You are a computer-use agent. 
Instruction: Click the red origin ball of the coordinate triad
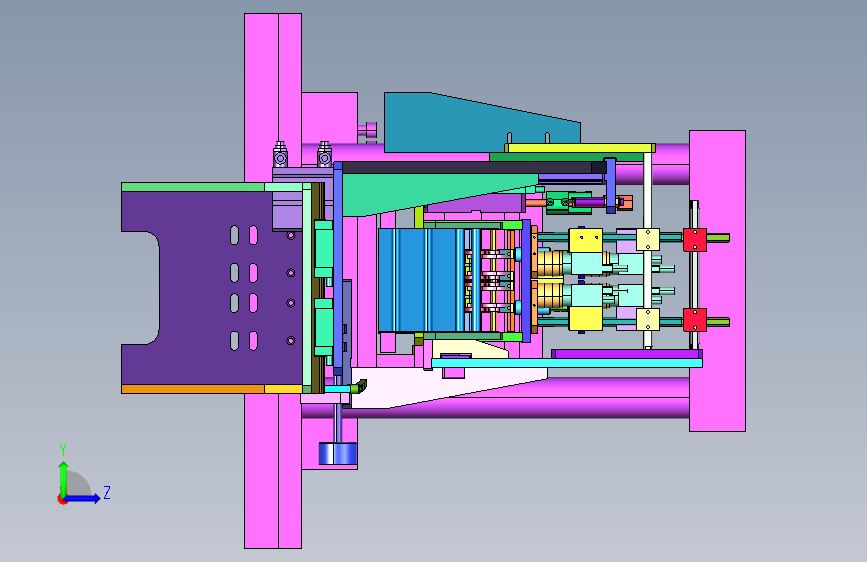click(62, 499)
